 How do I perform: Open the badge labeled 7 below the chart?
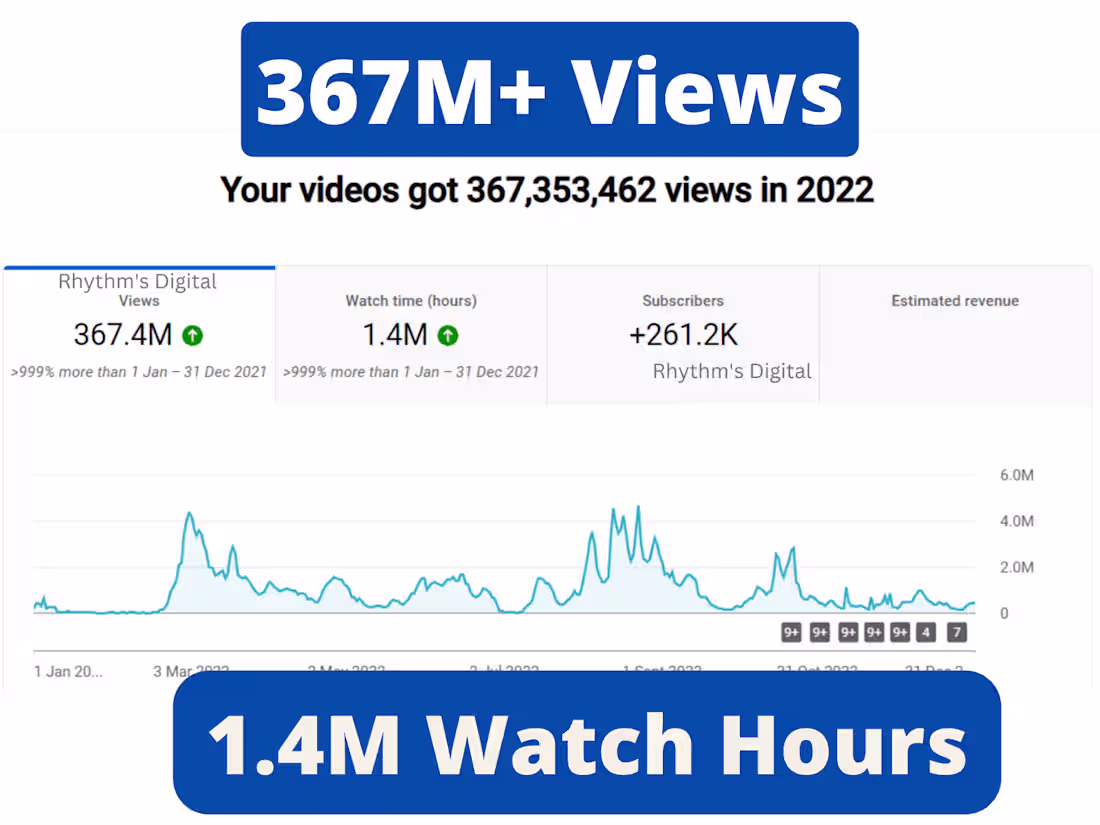click(956, 632)
